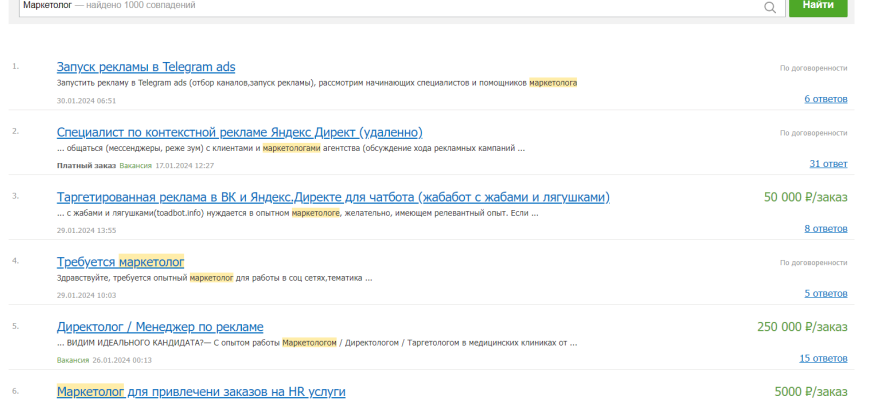Open Запуск рекламы в Telegram ads listing

146,67
